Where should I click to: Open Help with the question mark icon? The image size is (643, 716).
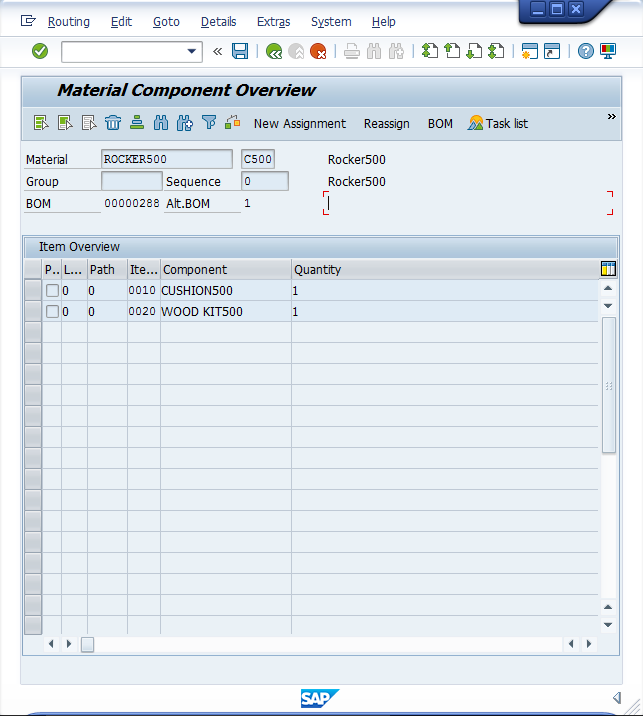pyautogui.click(x=585, y=51)
